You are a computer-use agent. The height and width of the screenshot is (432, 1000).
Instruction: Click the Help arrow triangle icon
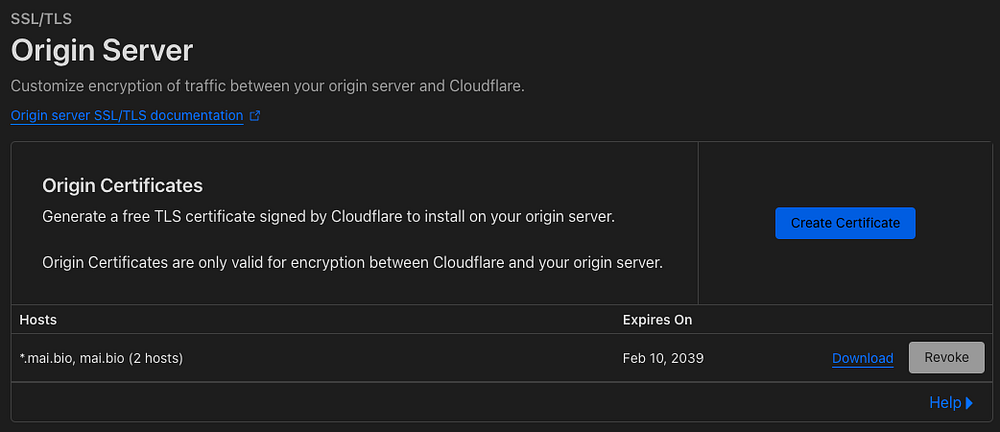point(969,403)
